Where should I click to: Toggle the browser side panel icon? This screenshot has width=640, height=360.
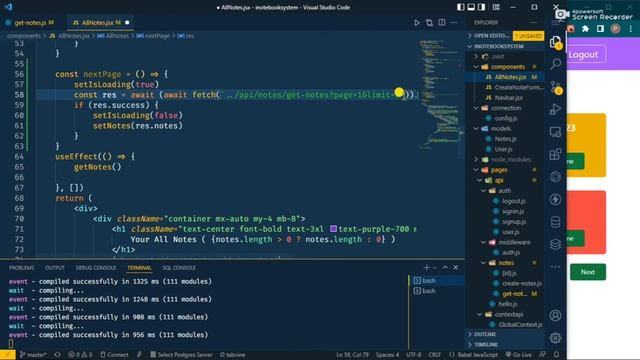(x=600, y=29)
